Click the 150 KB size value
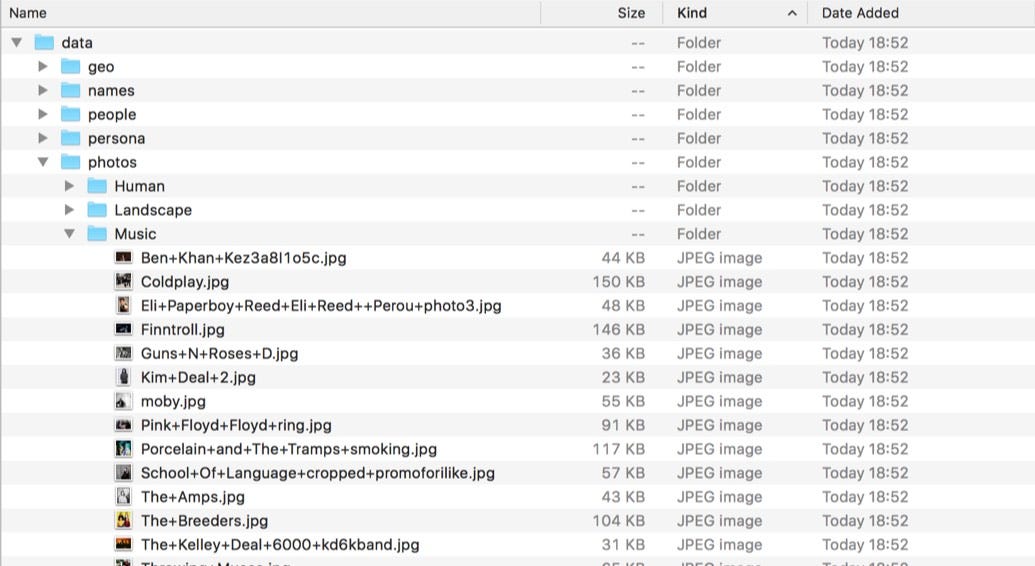Screen dimensions: 1035x566 point(618,282)
